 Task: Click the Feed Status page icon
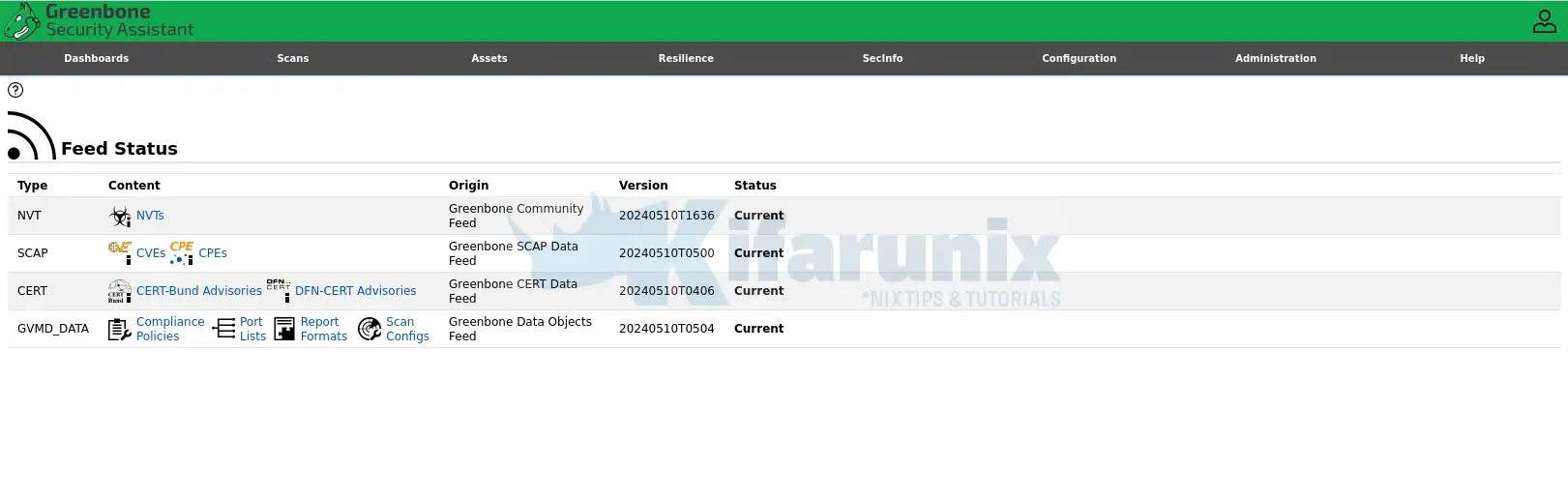pos(31,135)
